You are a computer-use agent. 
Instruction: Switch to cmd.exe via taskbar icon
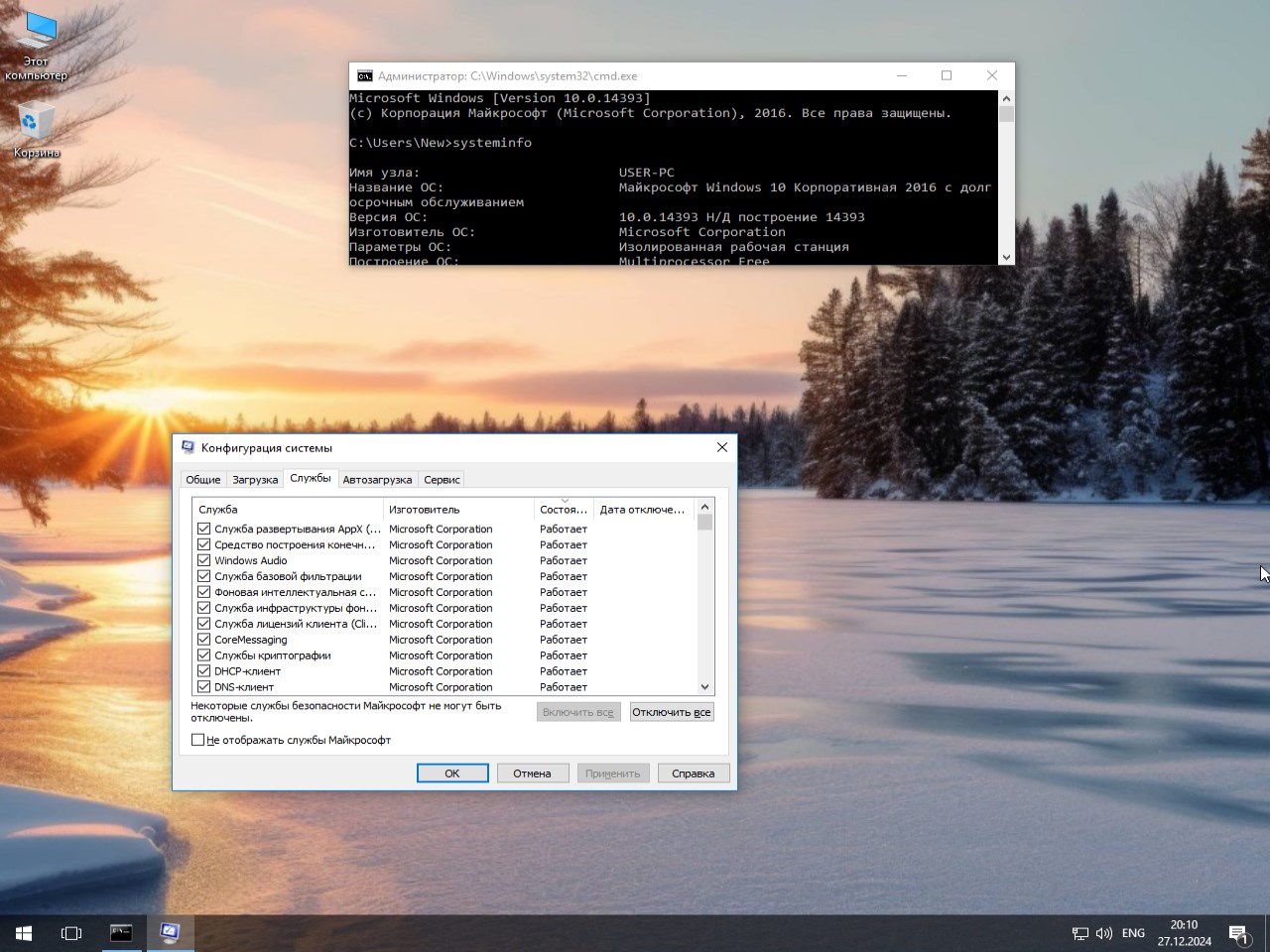click(x=121, y=933)
